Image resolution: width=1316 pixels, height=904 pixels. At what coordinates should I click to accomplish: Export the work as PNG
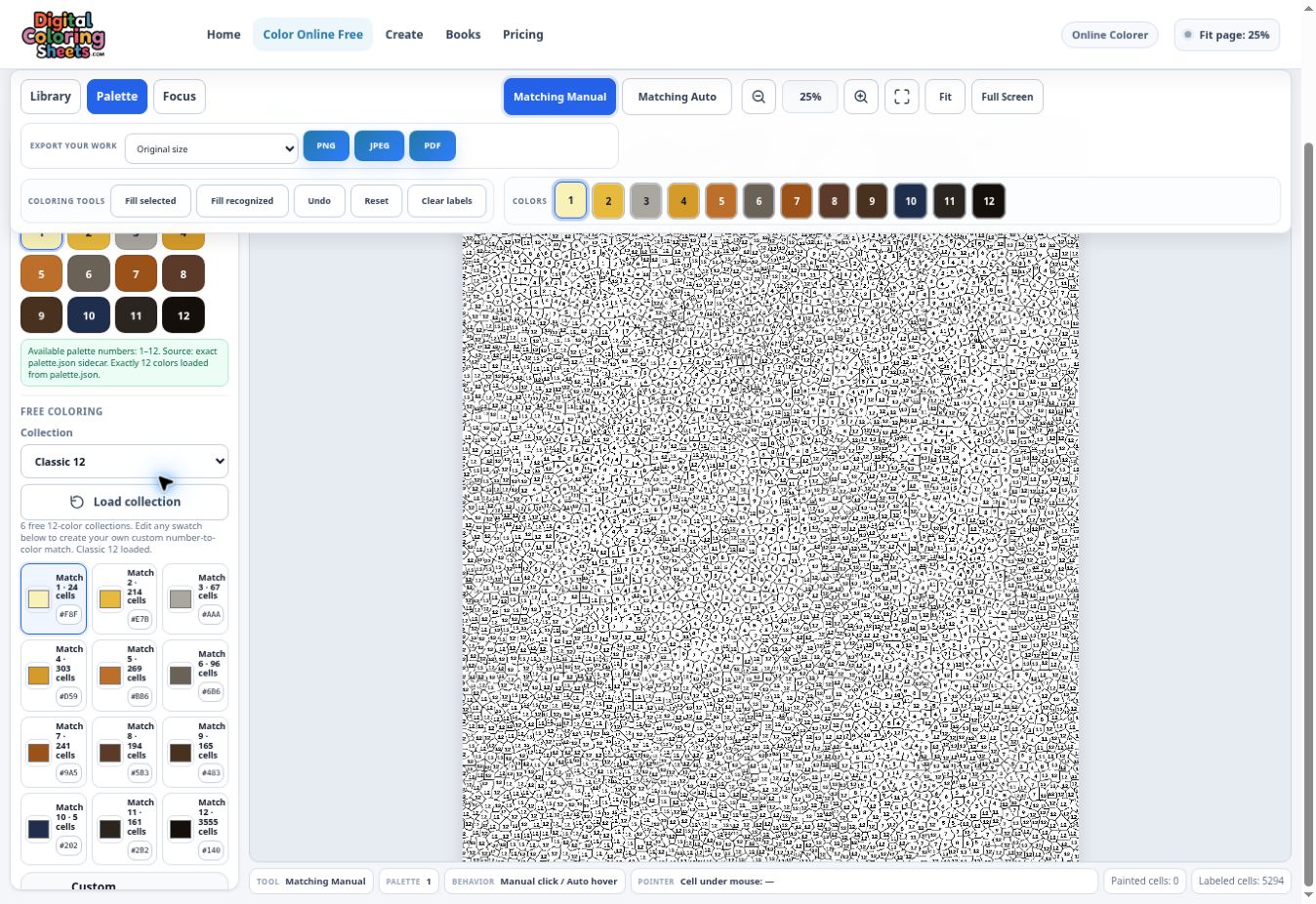pos(326,145)
